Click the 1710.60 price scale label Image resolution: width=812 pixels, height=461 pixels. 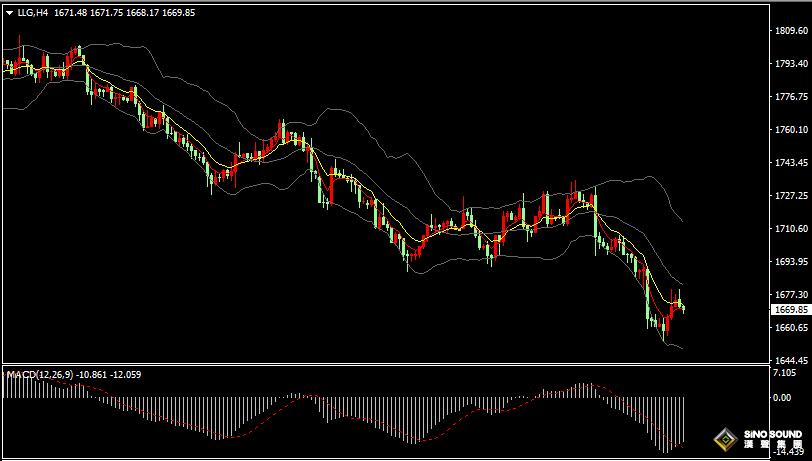791,228
